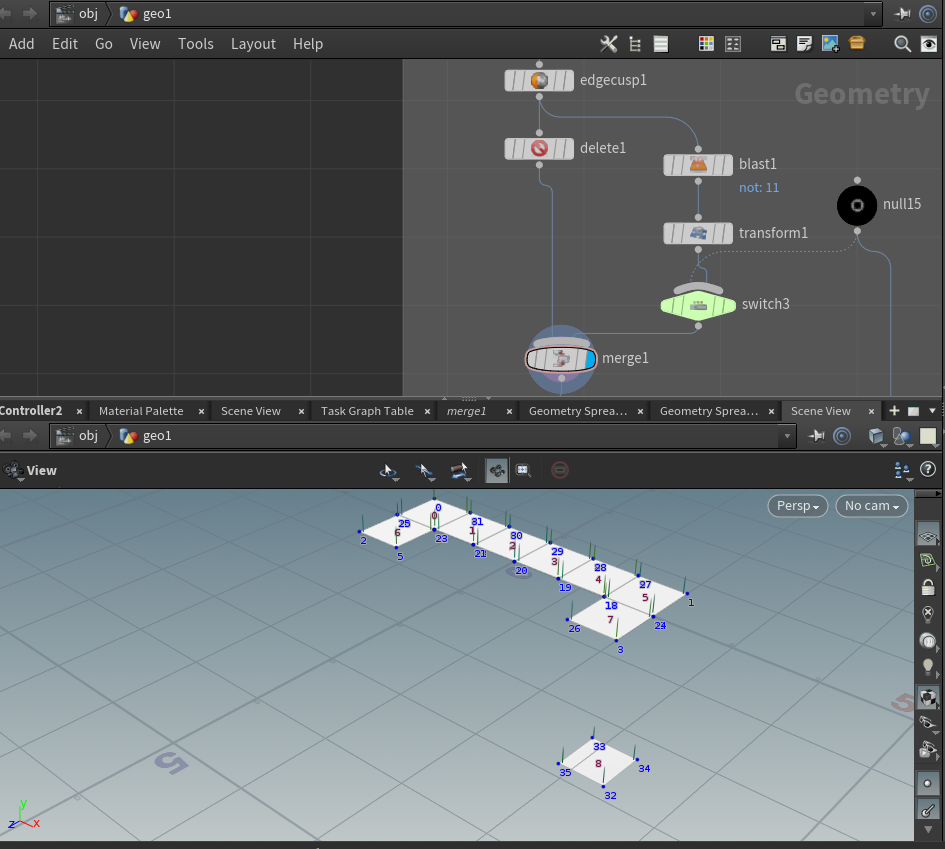945x849 pixels.
Task: Click the null15 node circle
Action: click(x=857, y=205)
